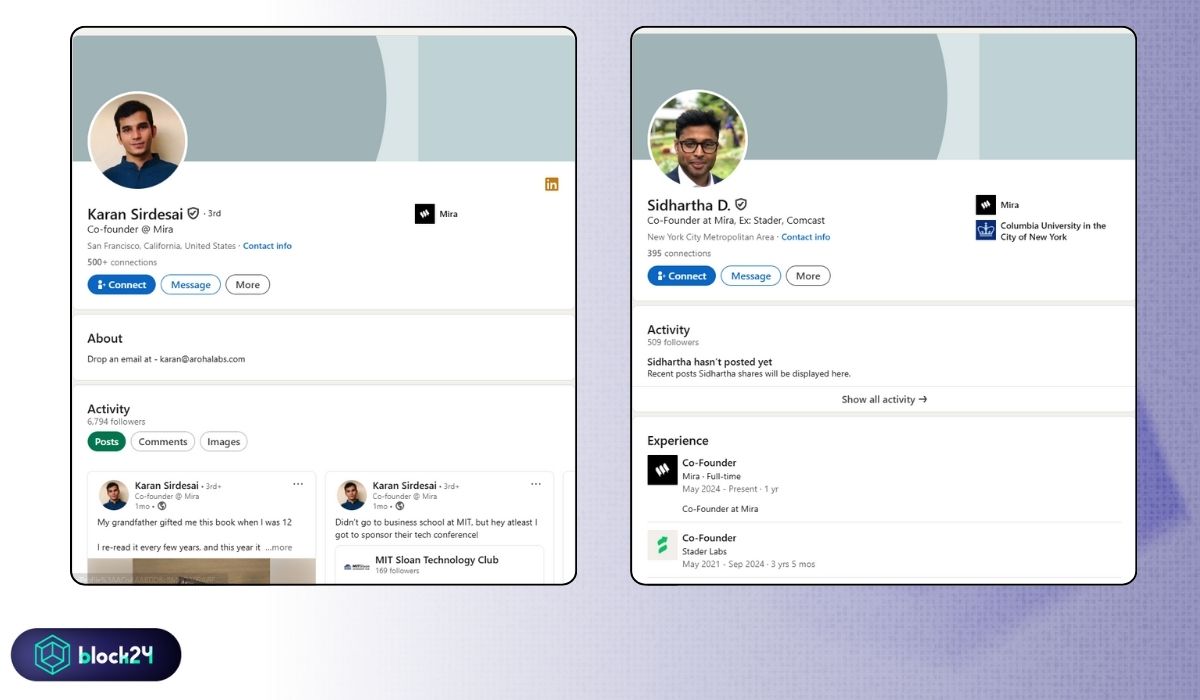Viewport: 1200px width, 700px height.
Task: Message Karan Sirdesai
Action: (x=190, y=285)
